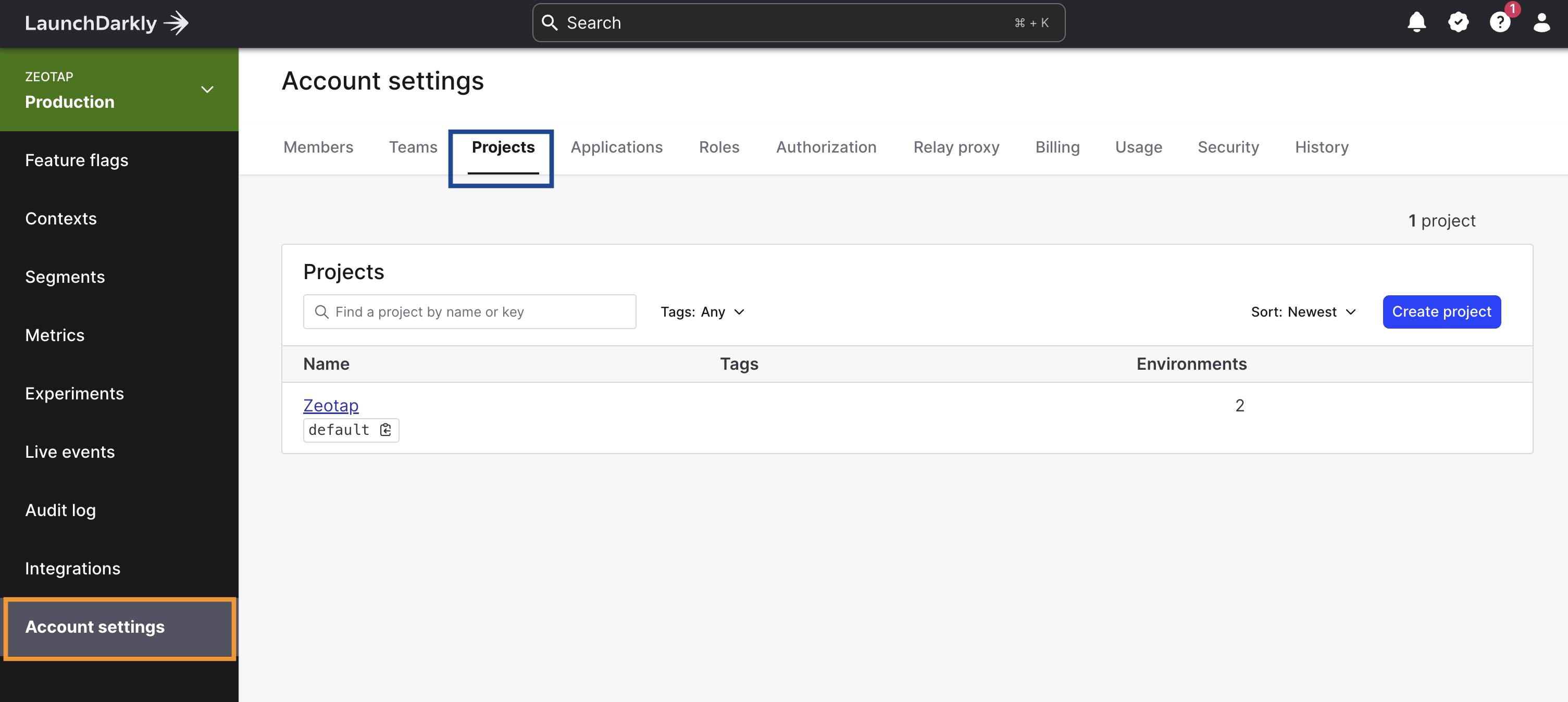Viewport: 1568px width, 702px height.
Task: Copy the default project key
Action: coord(385,430)
